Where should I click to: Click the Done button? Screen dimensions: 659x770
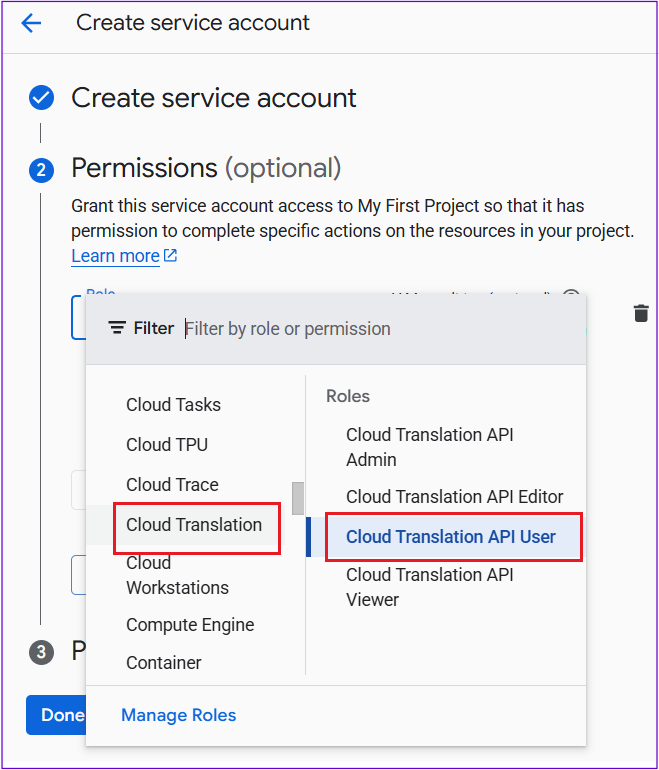tap(56, 715)
